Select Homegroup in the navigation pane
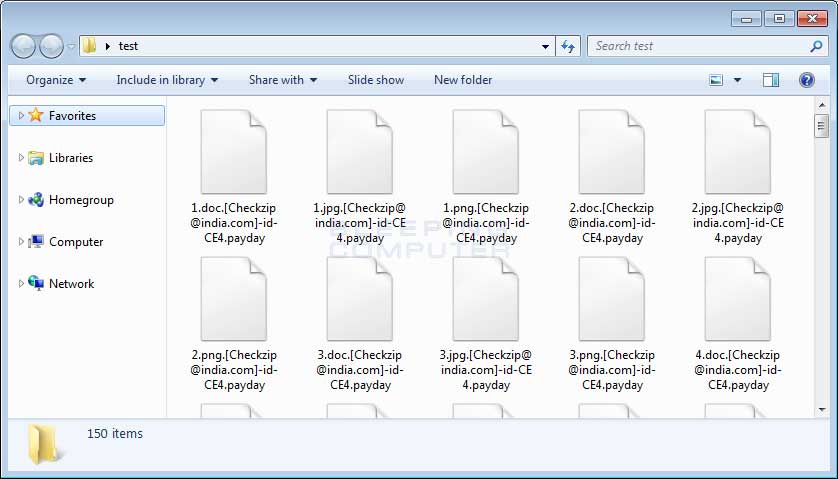The image size is (838, 479). 81,200
